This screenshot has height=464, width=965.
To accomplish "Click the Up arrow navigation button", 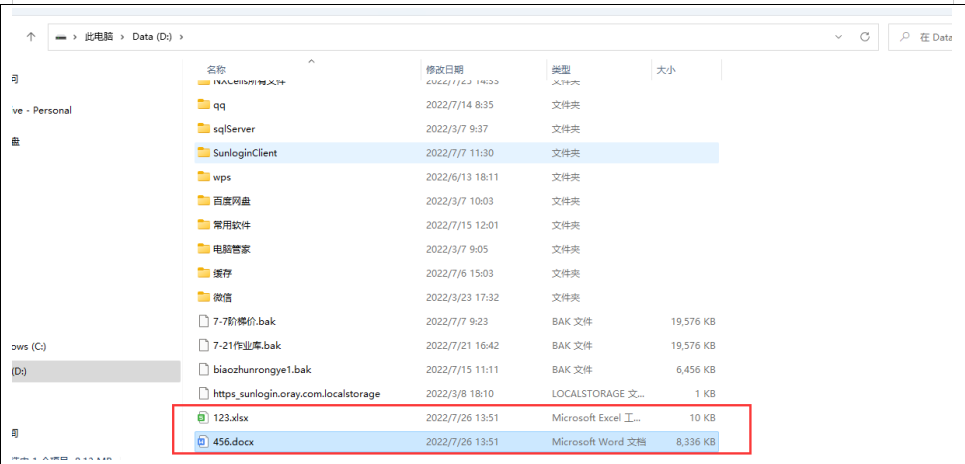I will click(x=31, y=36).
